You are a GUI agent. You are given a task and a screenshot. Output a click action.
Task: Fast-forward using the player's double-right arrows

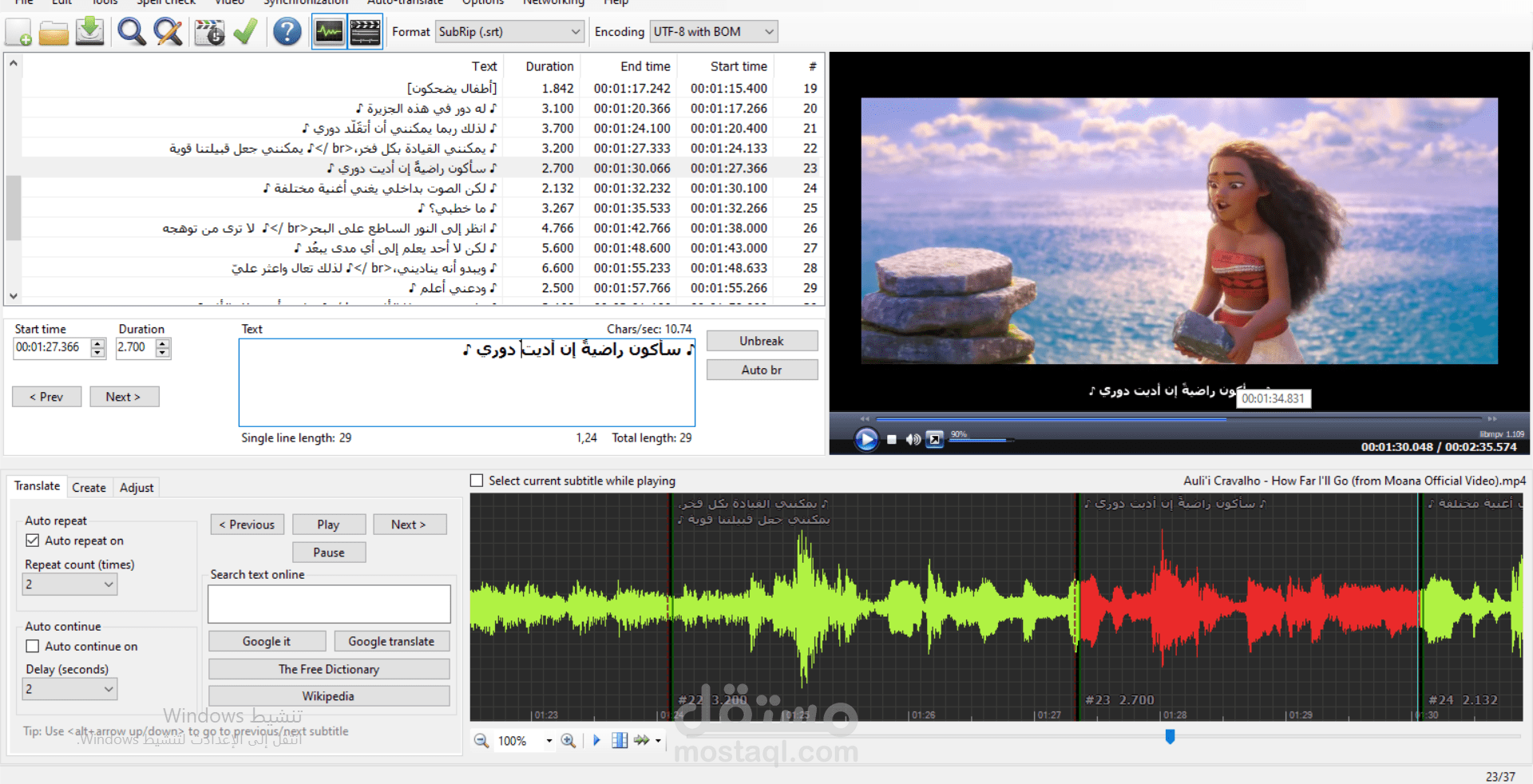[x=1492, y=418]
